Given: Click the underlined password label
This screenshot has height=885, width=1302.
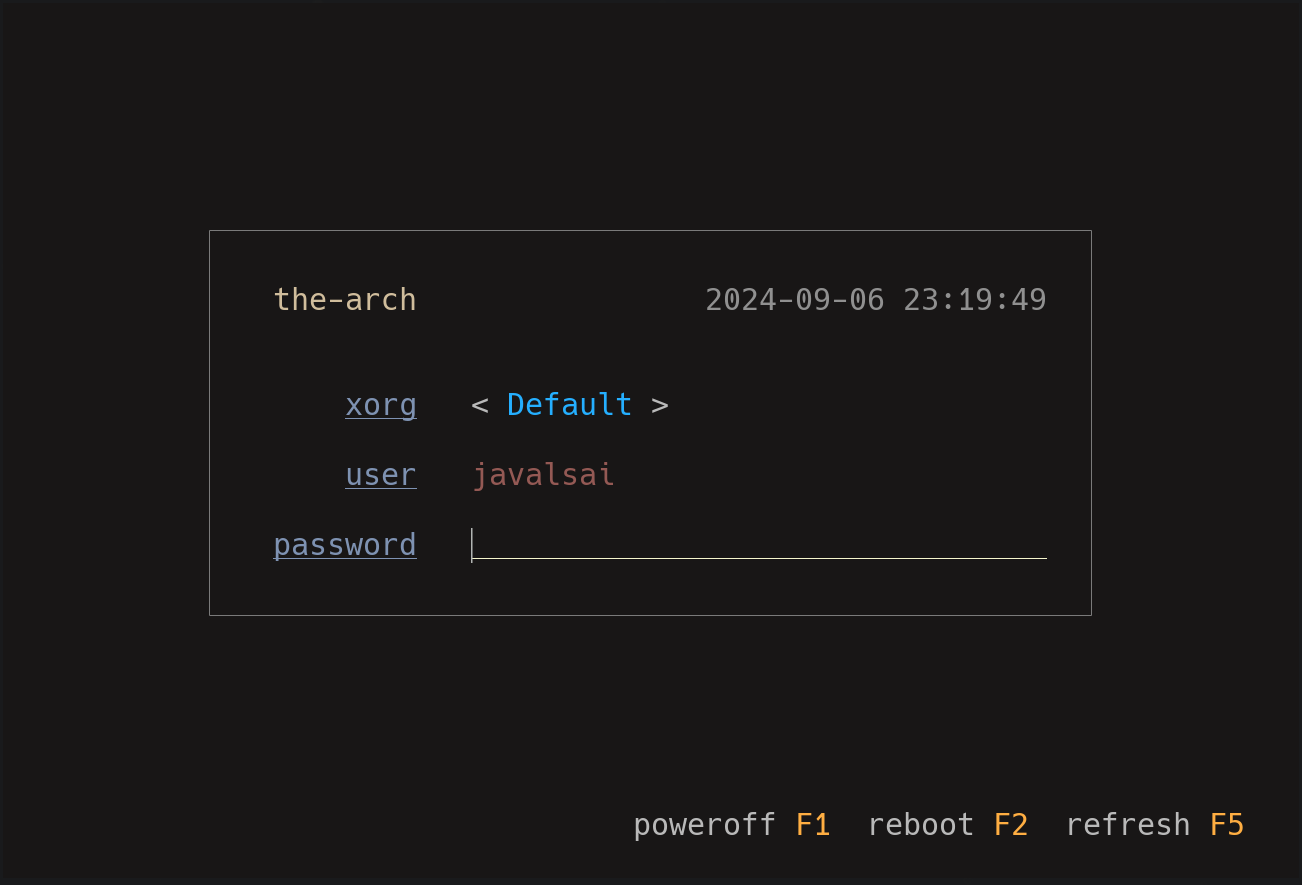Looking at the screenshot, I should point(345,545).
